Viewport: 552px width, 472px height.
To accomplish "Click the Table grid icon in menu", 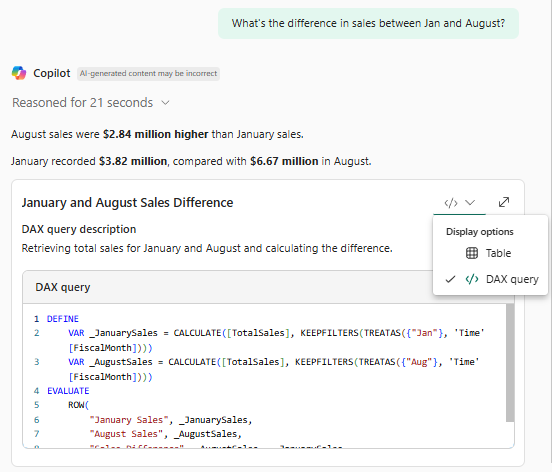I will pos(472,253).
